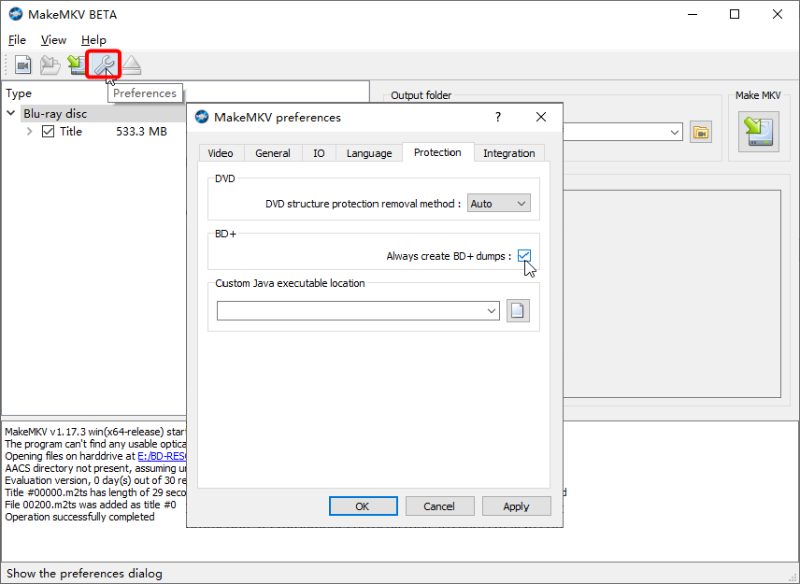Open DVD structure protection removal method dropdown
Viewport: 800px width, 584px height.
498,204
